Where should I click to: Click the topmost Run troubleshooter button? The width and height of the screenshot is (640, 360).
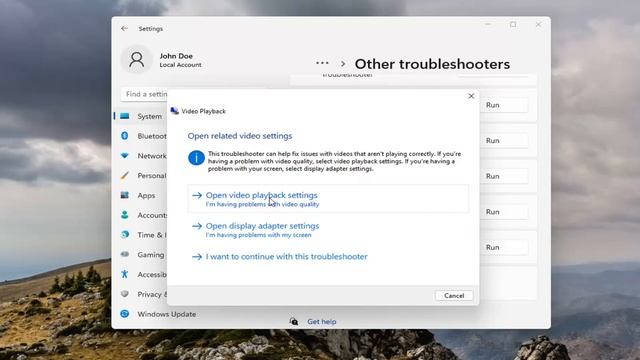tap(504, 105)
